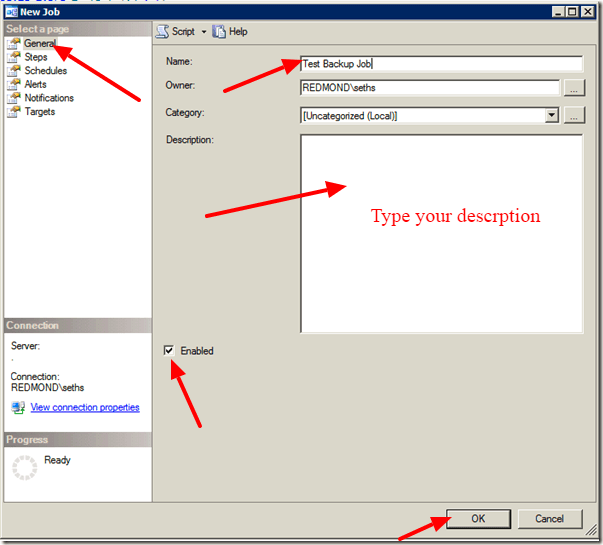603x545 pixels.
Task: Expand the Script dropdown arrow
Action: pyautogui.click(x=204, y=32)
